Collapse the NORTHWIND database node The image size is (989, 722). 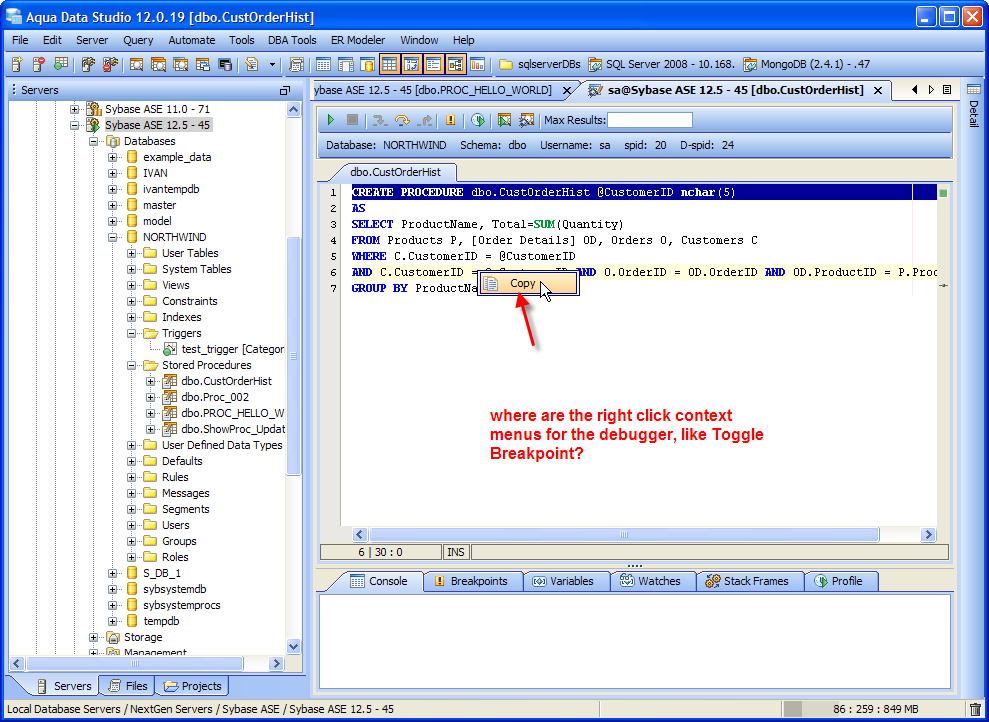click(112, 238)
